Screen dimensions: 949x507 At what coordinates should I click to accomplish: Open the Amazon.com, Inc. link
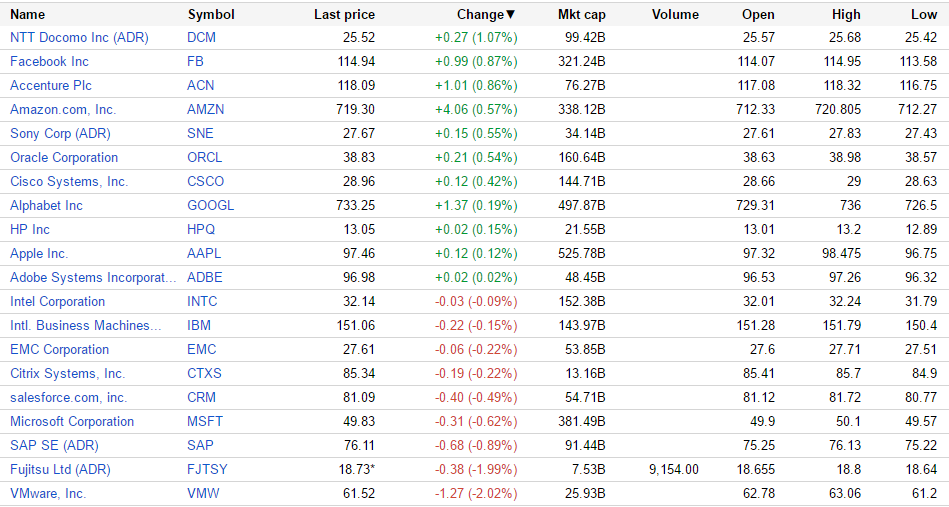63,109
